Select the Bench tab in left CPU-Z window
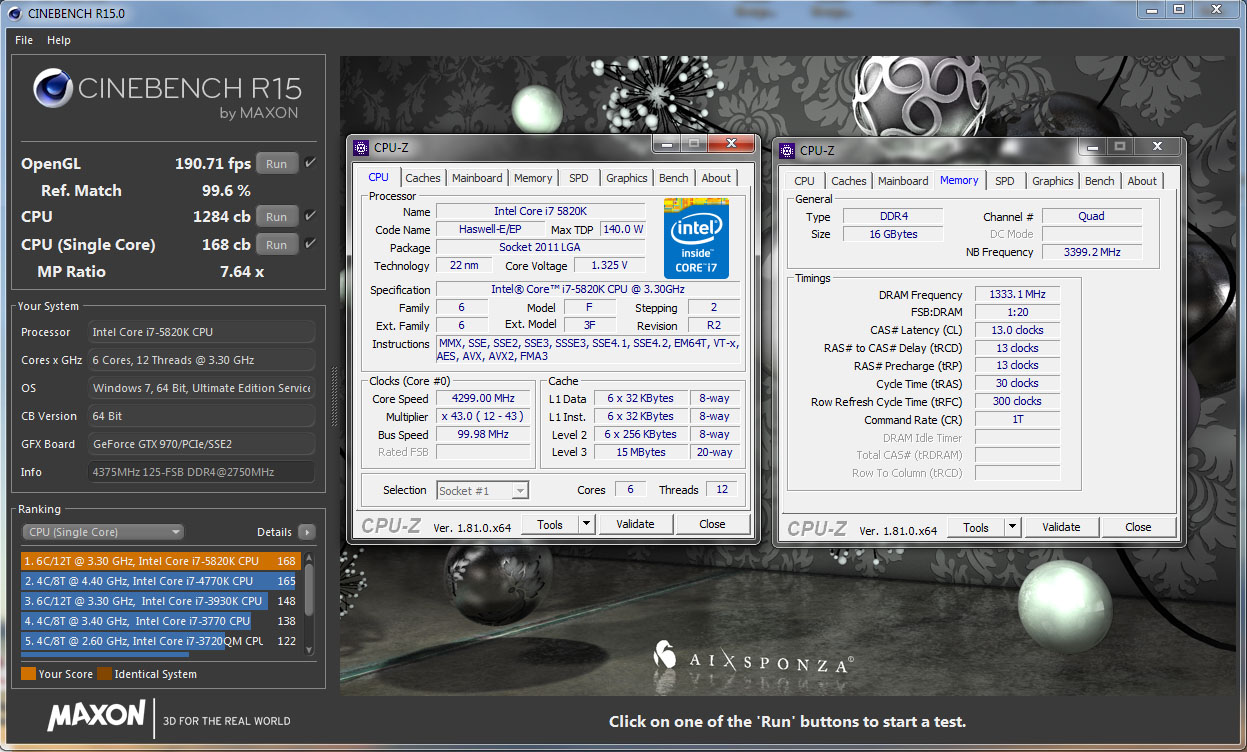This screenshot has height=752, width=1247. pyautogui.click(x=674, y=178)
